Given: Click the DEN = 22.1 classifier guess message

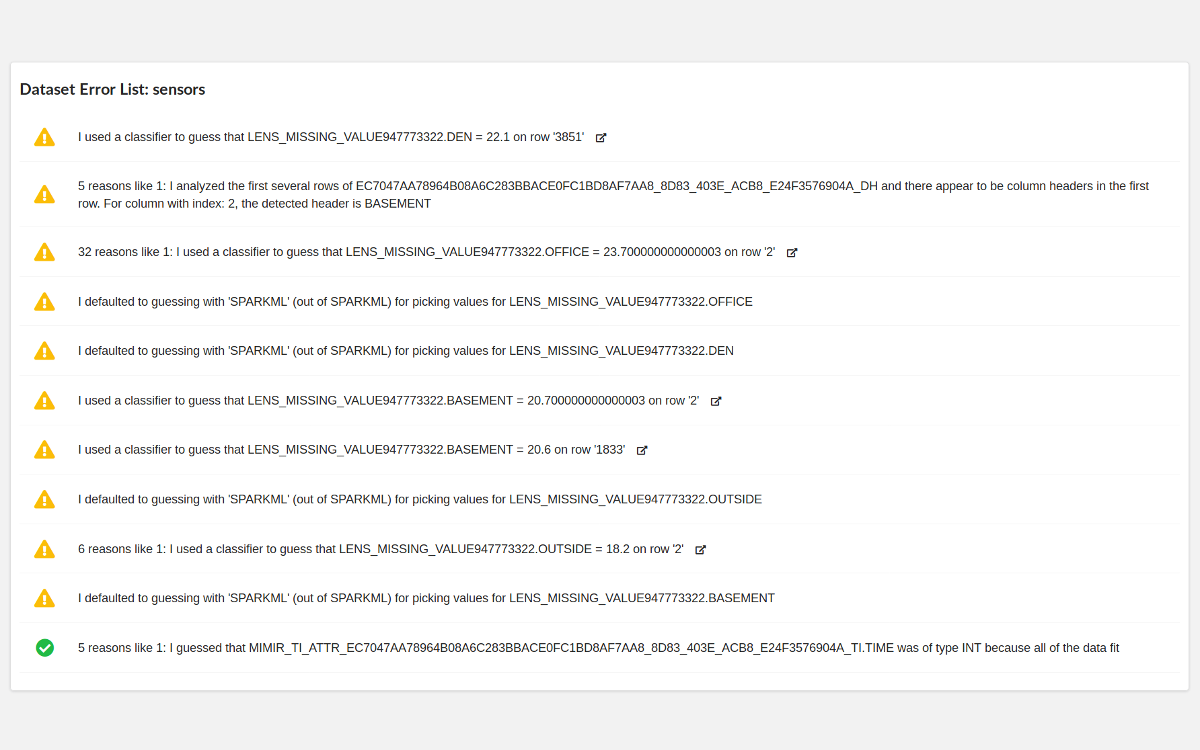Looking at the screenshot, I should [x=330, y=137].
